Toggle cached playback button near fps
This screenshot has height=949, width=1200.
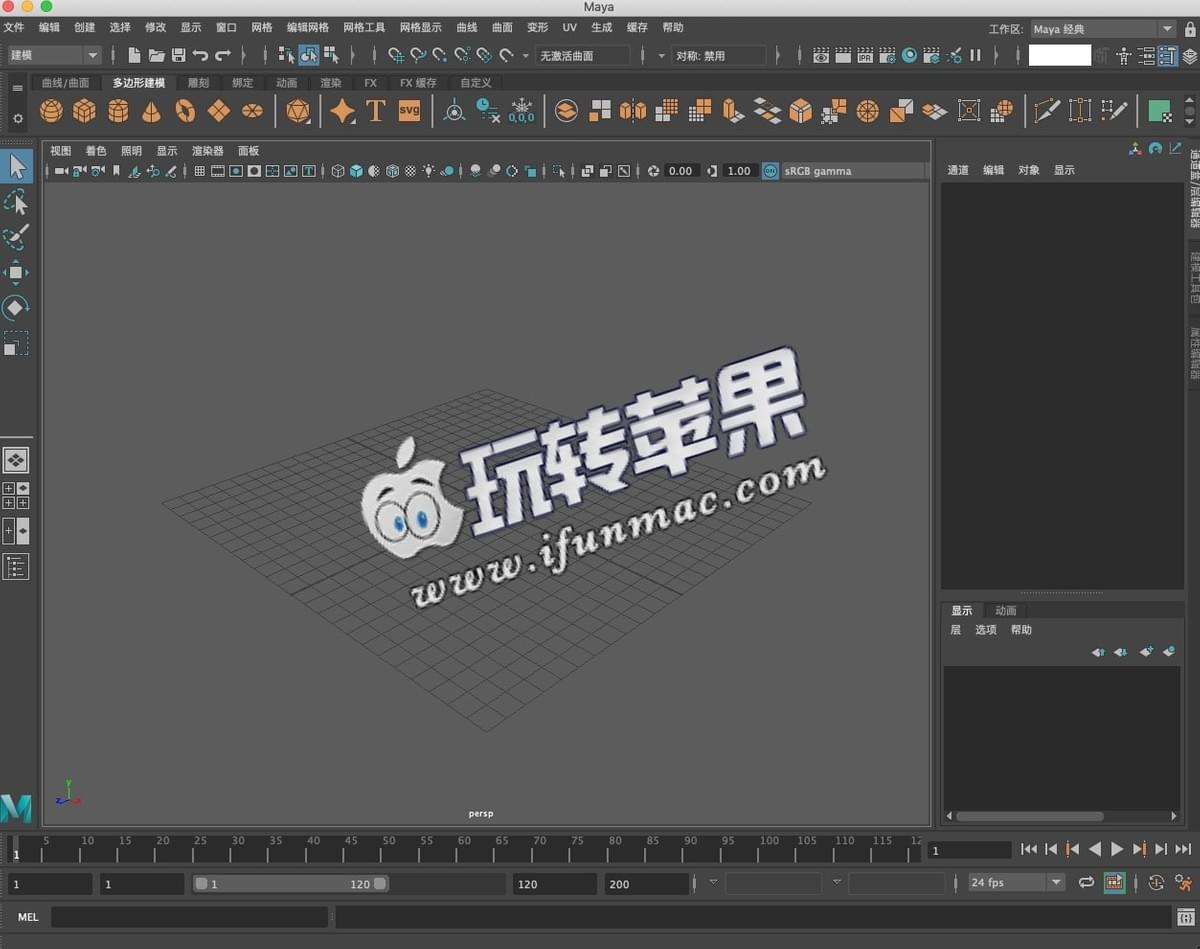1114,882
